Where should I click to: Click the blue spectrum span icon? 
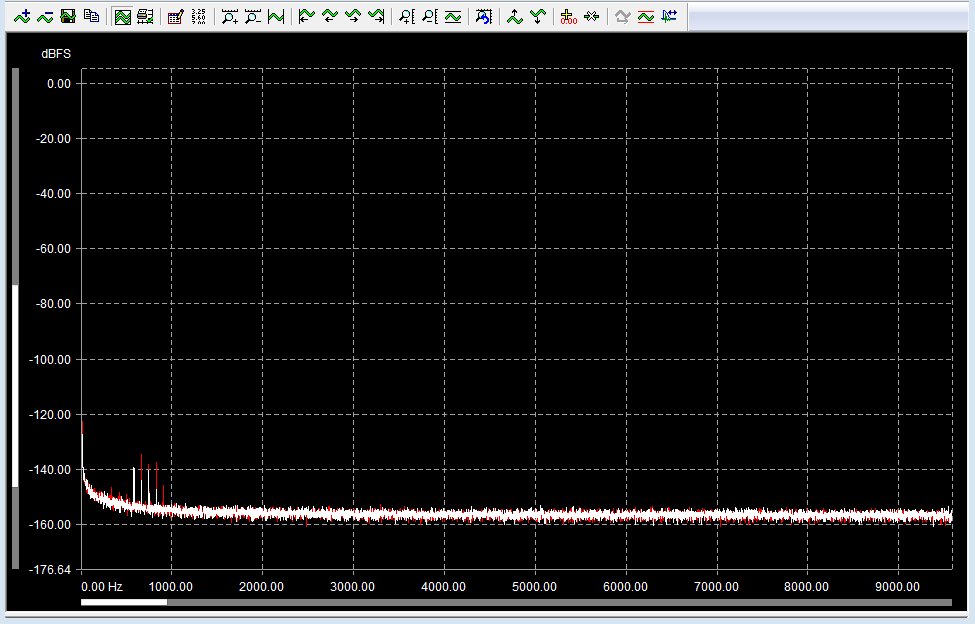point(669,17)
